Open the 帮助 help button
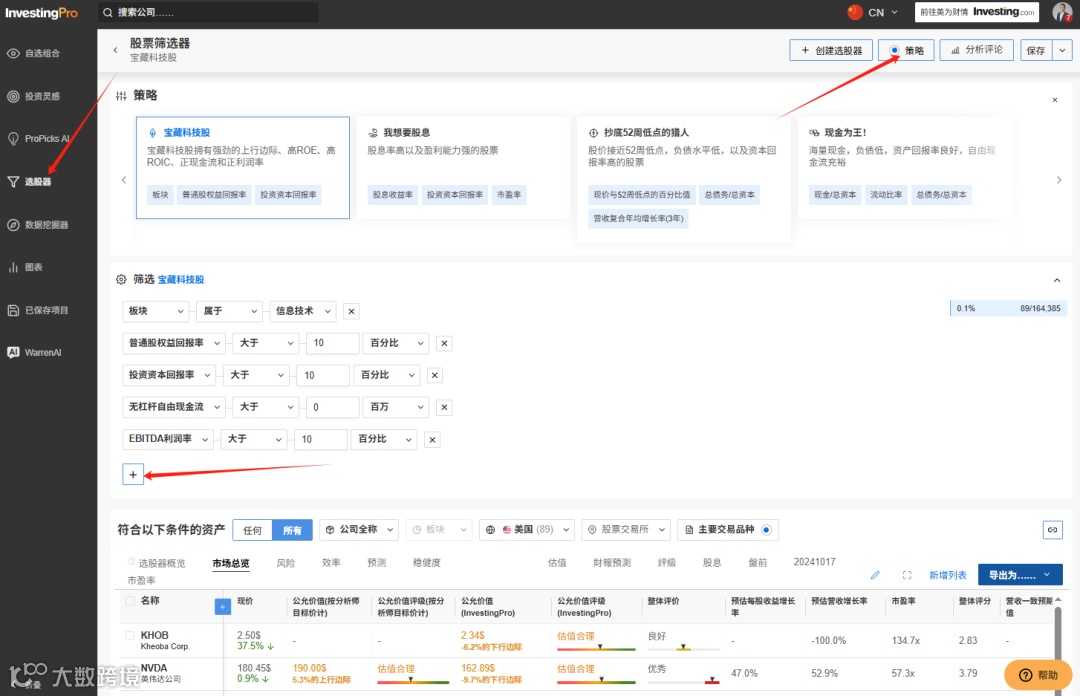1080x696 pixels. coord(1038,675)
